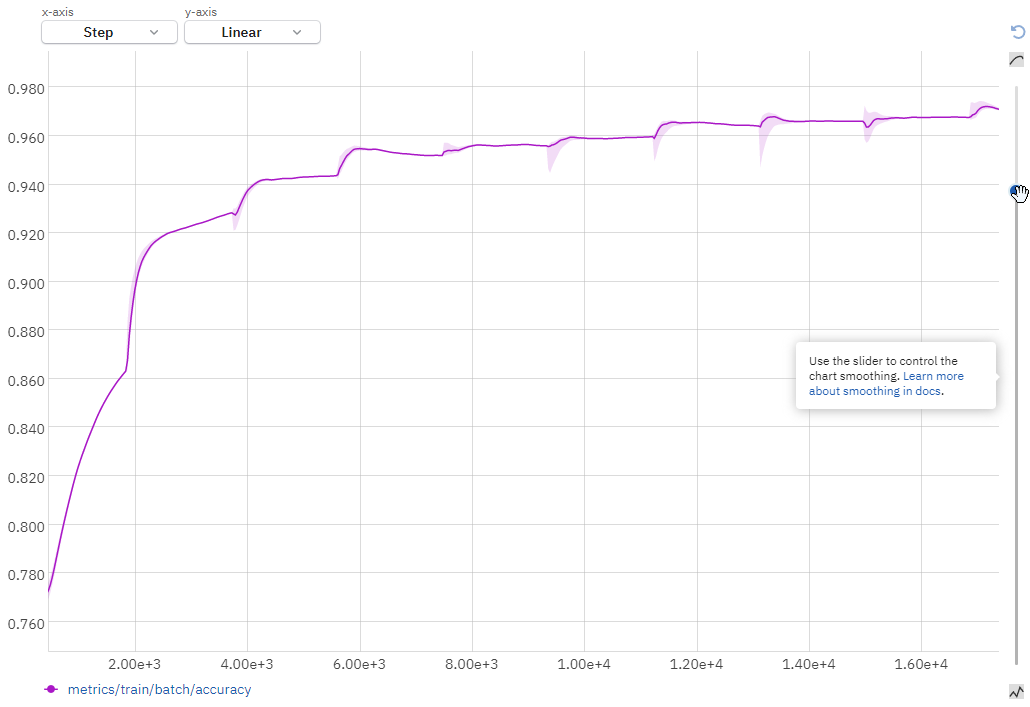Click the smooth curve icon above slider
This screenshot has width=1030, height=707.
(x=1017, y=60)
